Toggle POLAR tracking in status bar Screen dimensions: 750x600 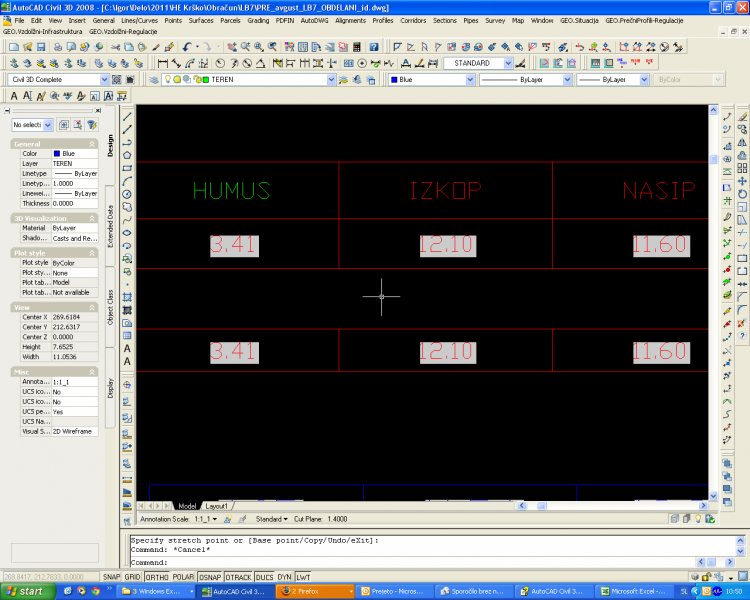[183, 577]
